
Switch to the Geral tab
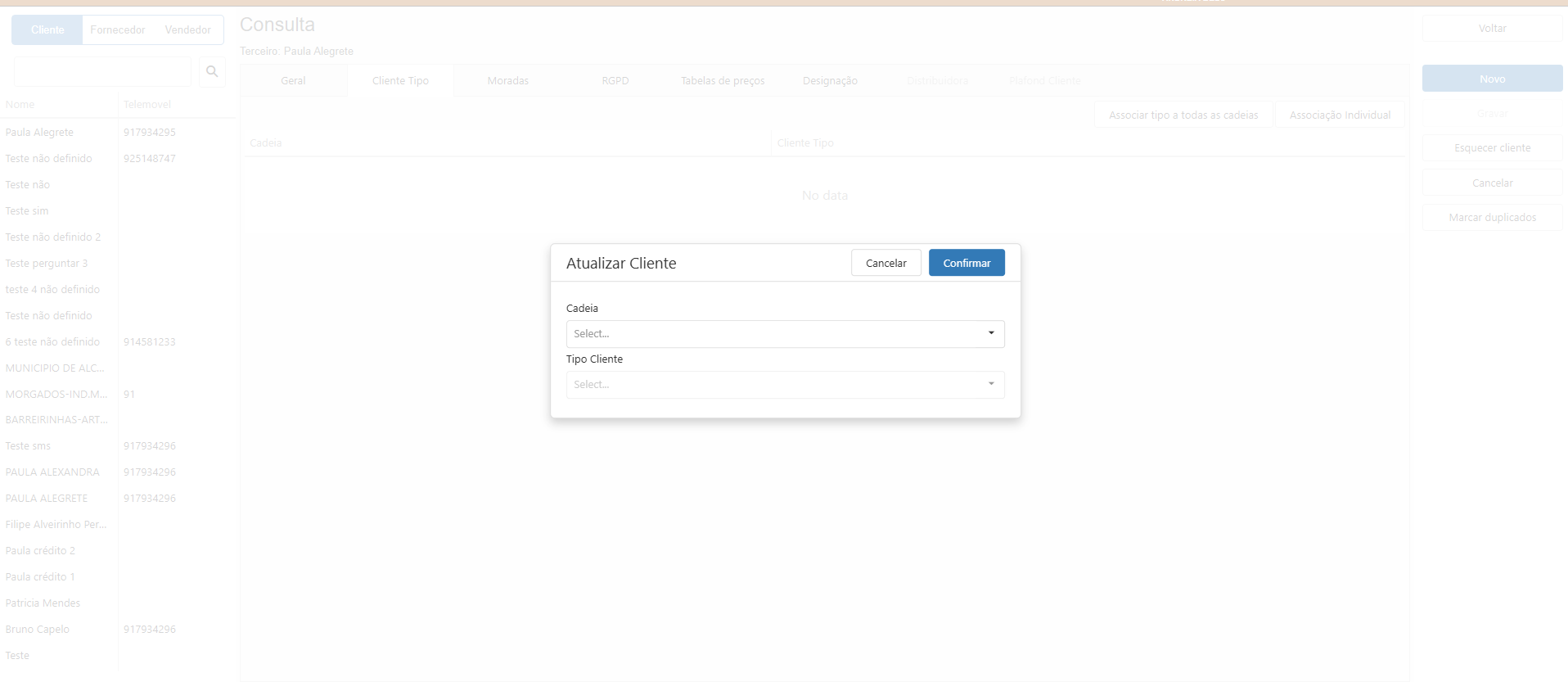pyautogui.click(x=293, y=81)
